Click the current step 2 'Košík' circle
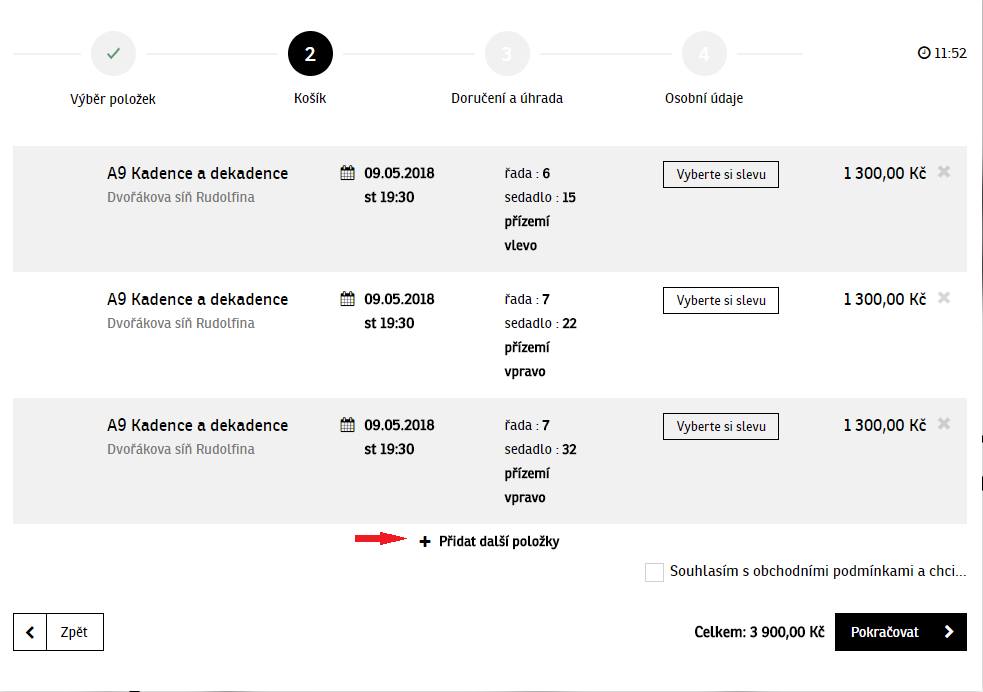 310,53
